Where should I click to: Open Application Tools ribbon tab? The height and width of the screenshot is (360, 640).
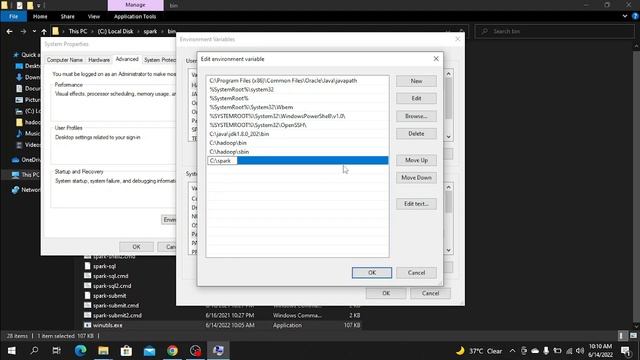click(135, 16)
